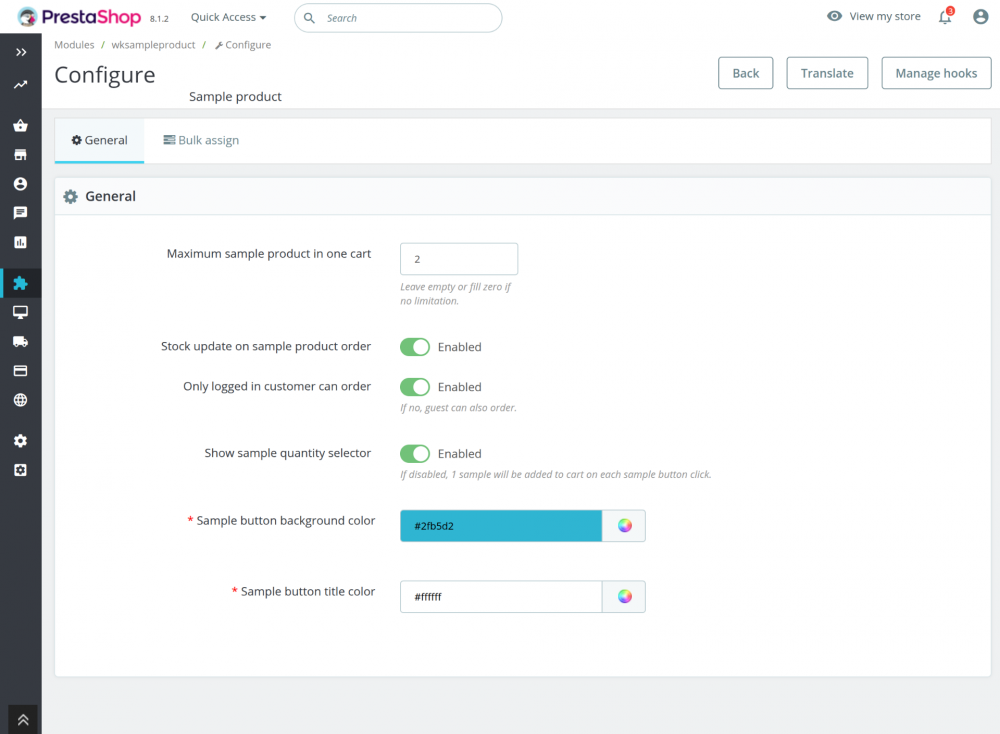The height and width of the screenshot is (734, 1000).
Task: Toggle Stock update on sample product order
Action: coord(415,347)
